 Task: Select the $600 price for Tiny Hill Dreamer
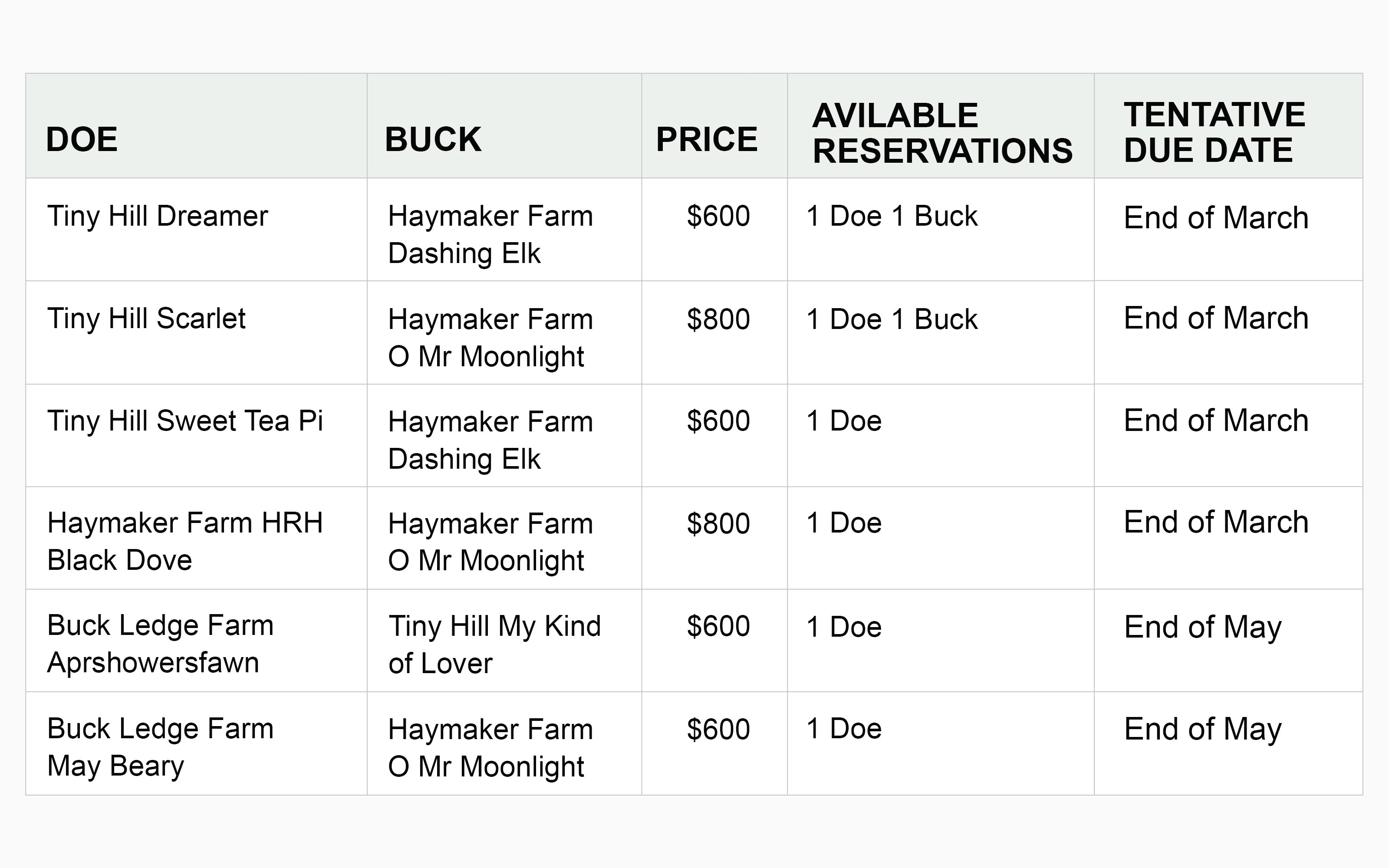(718, 217)
